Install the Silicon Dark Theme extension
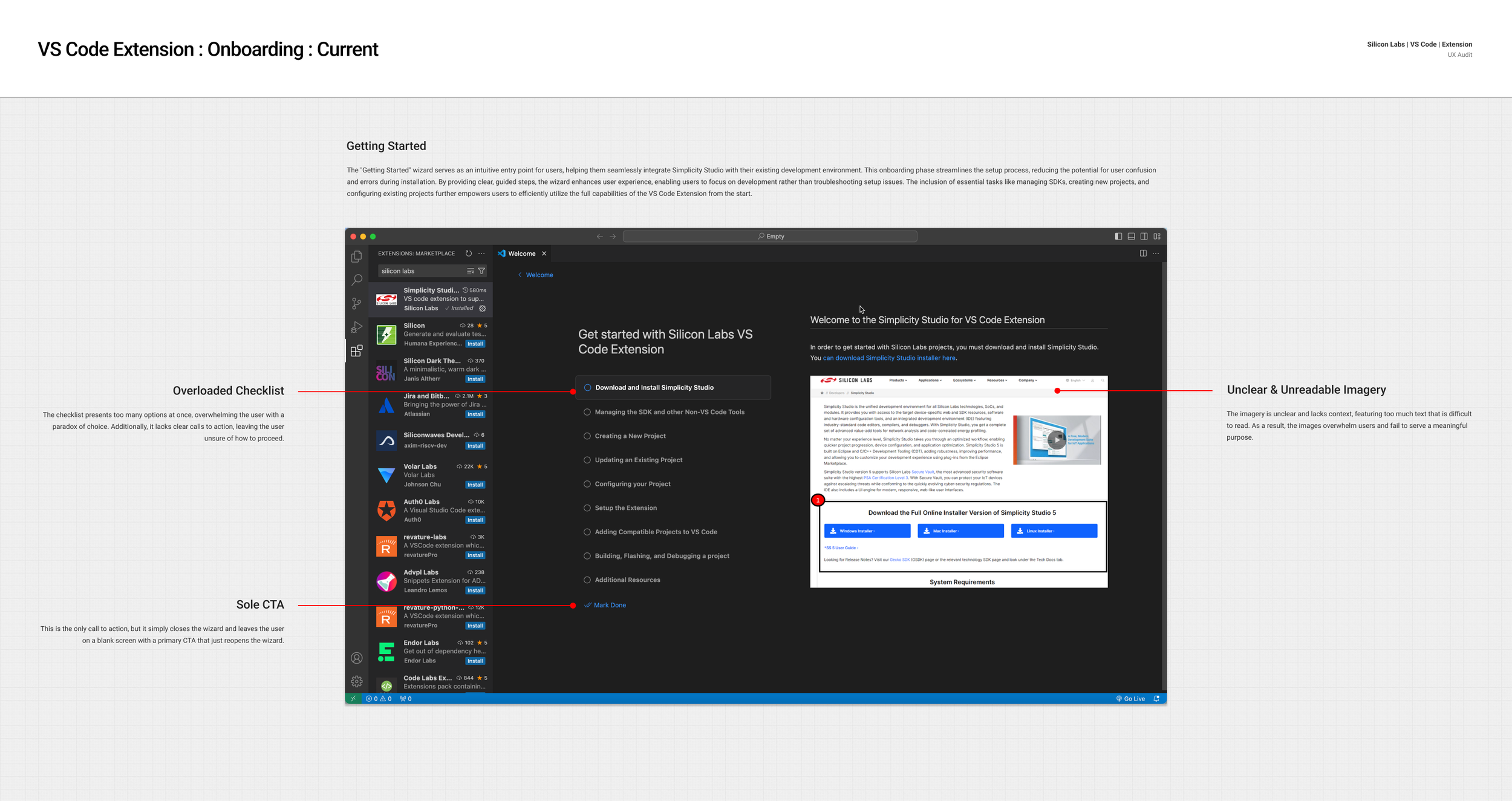The width and height of the screenshot is (1512, 801). tap(475, 379)
